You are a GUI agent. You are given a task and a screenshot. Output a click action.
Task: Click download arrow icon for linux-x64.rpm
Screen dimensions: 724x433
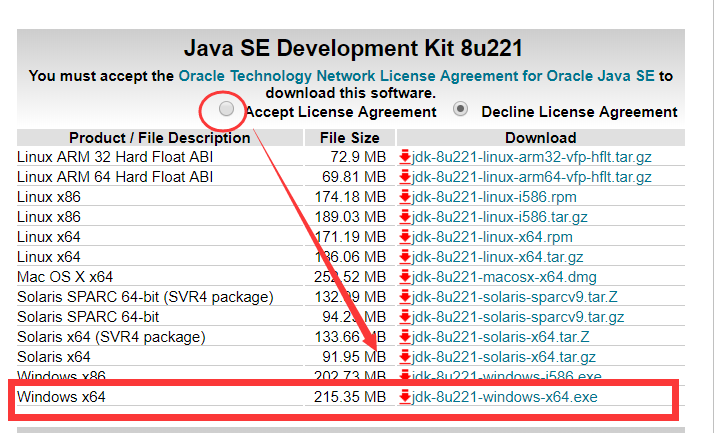405,237
